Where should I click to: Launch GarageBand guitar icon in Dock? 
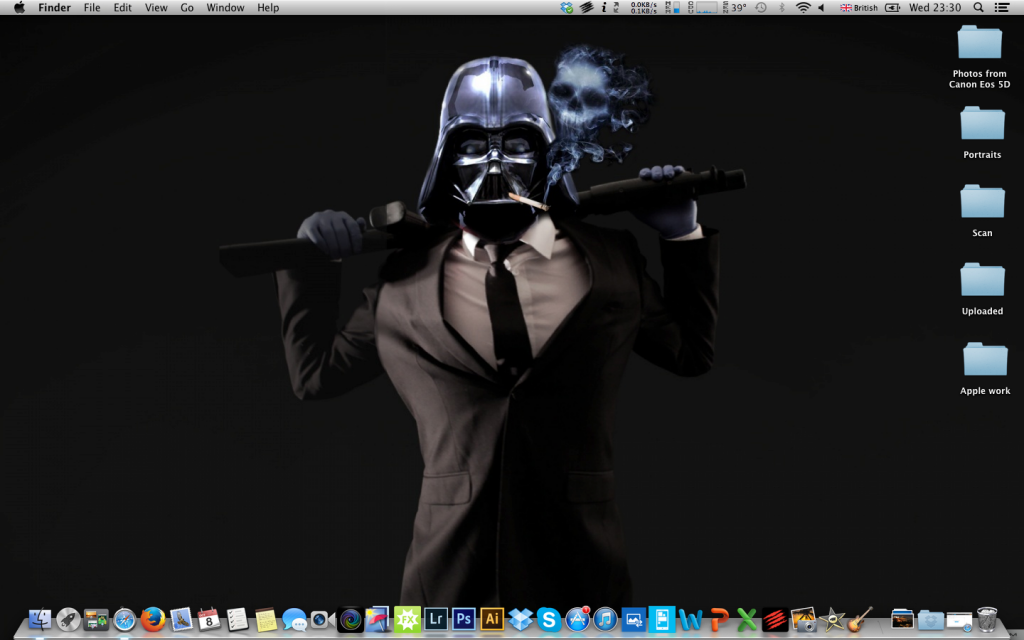click(860, 619)
